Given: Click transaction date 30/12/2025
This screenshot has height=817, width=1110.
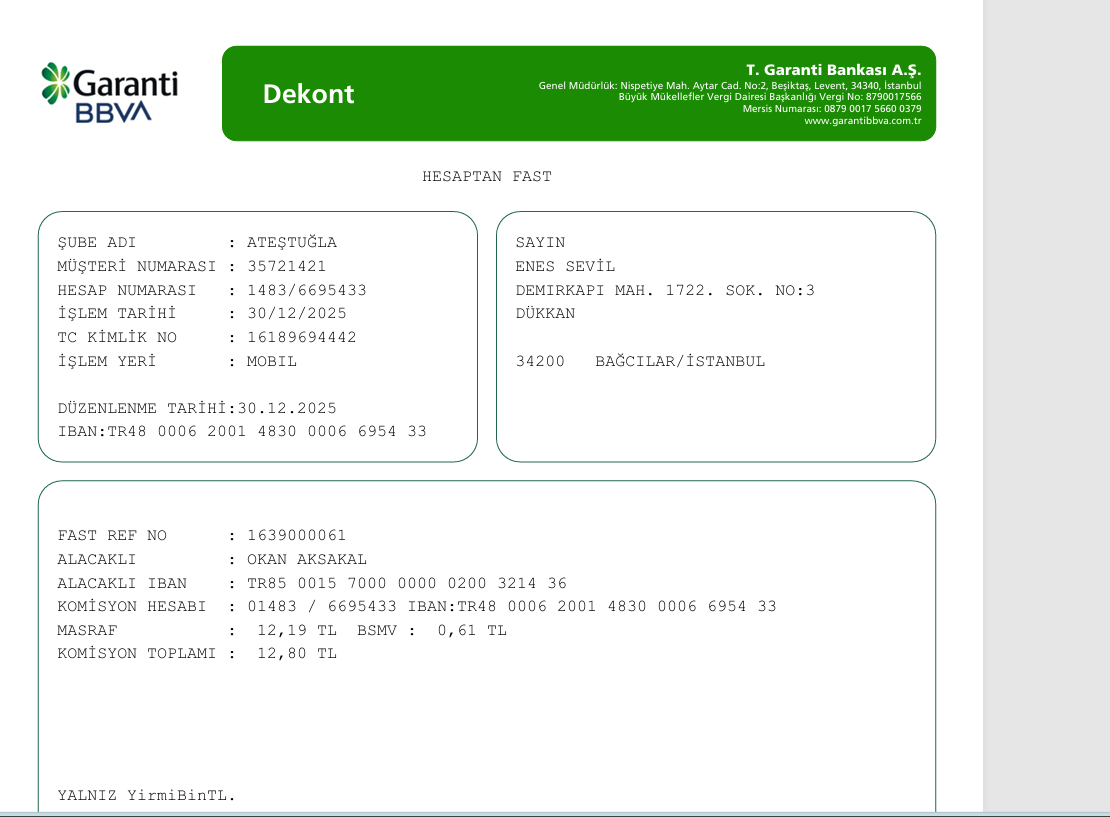Looking at the screenshot, I should 297,314.
